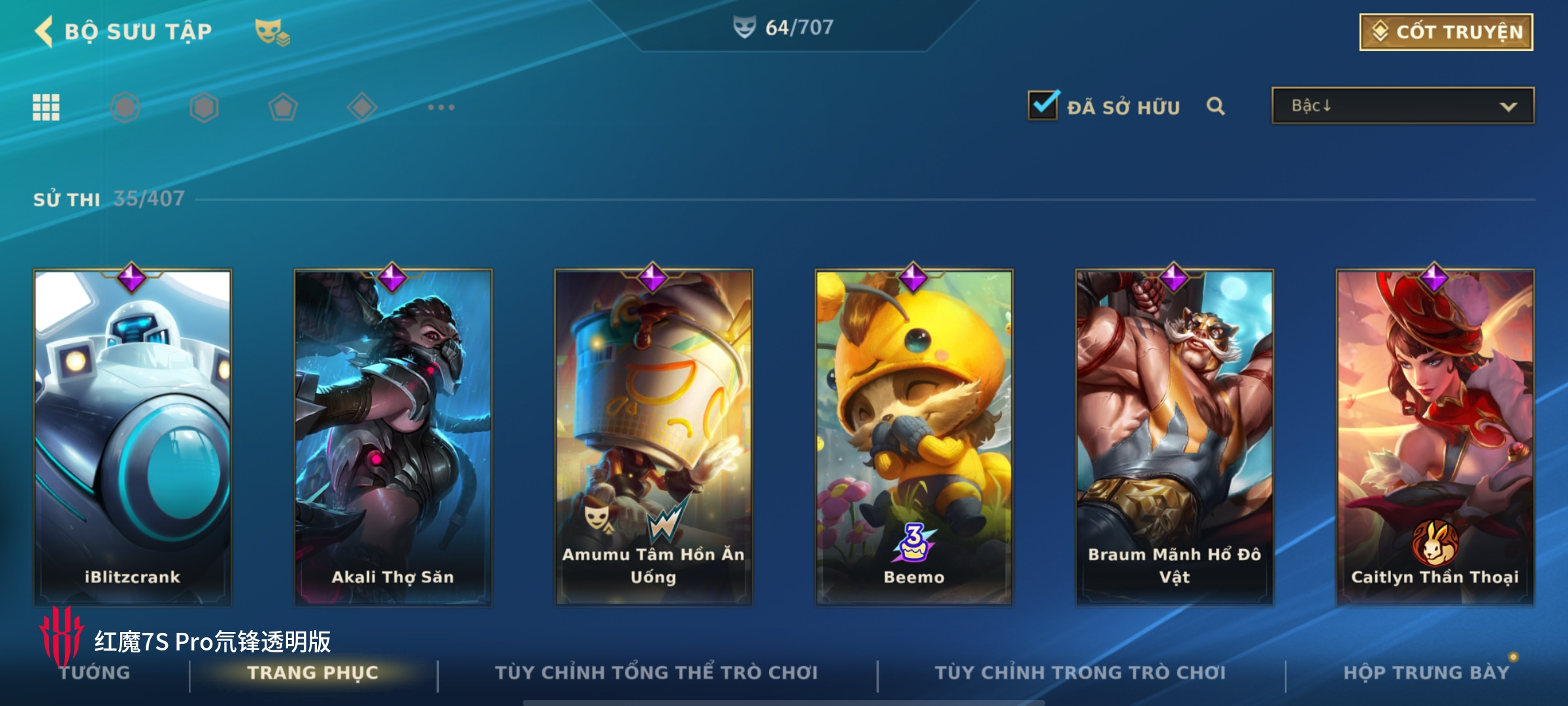1568x706 pixels.
Task: Open the Hộp Trưng Bày tab
Action: pyautogui.click(x=1426, y=673)
